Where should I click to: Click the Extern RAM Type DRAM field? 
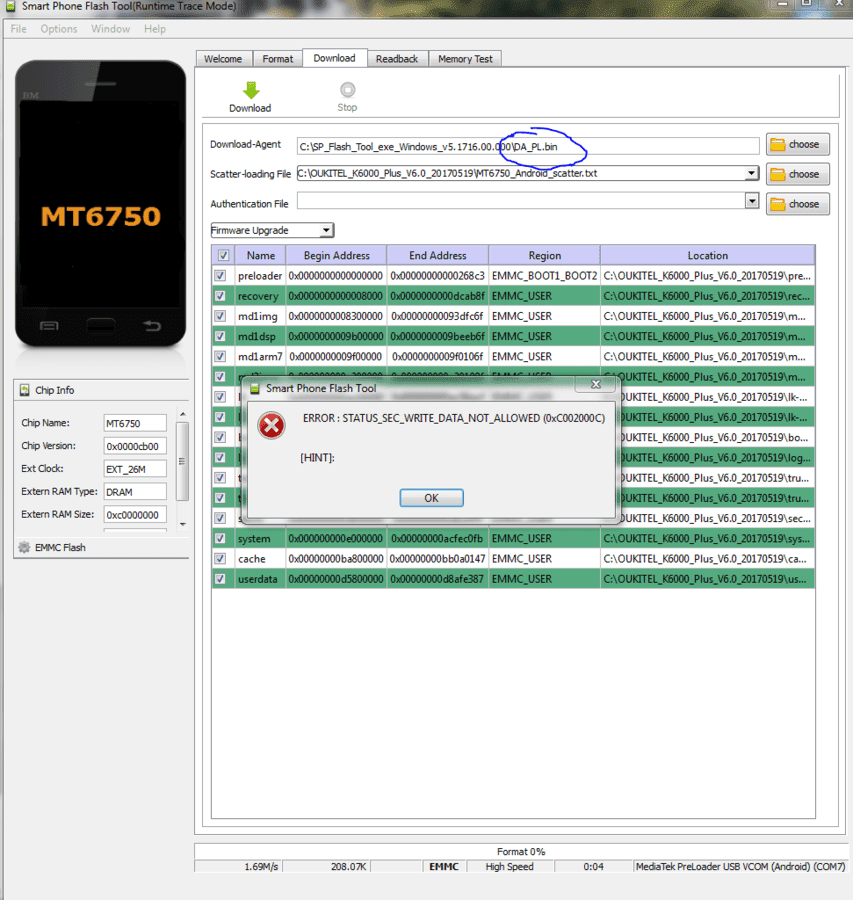click(135, 492)
